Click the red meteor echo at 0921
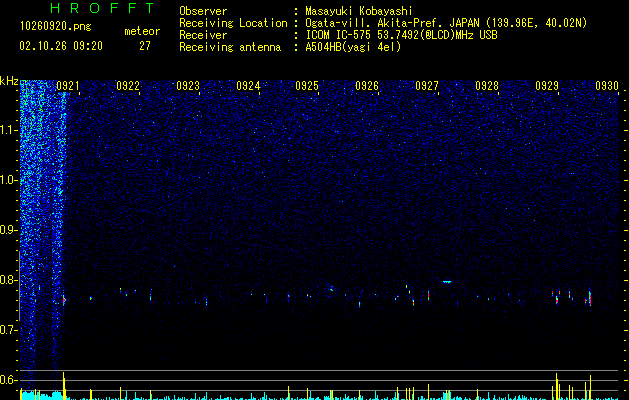The image size is (629, 400). tap(64, 299)
